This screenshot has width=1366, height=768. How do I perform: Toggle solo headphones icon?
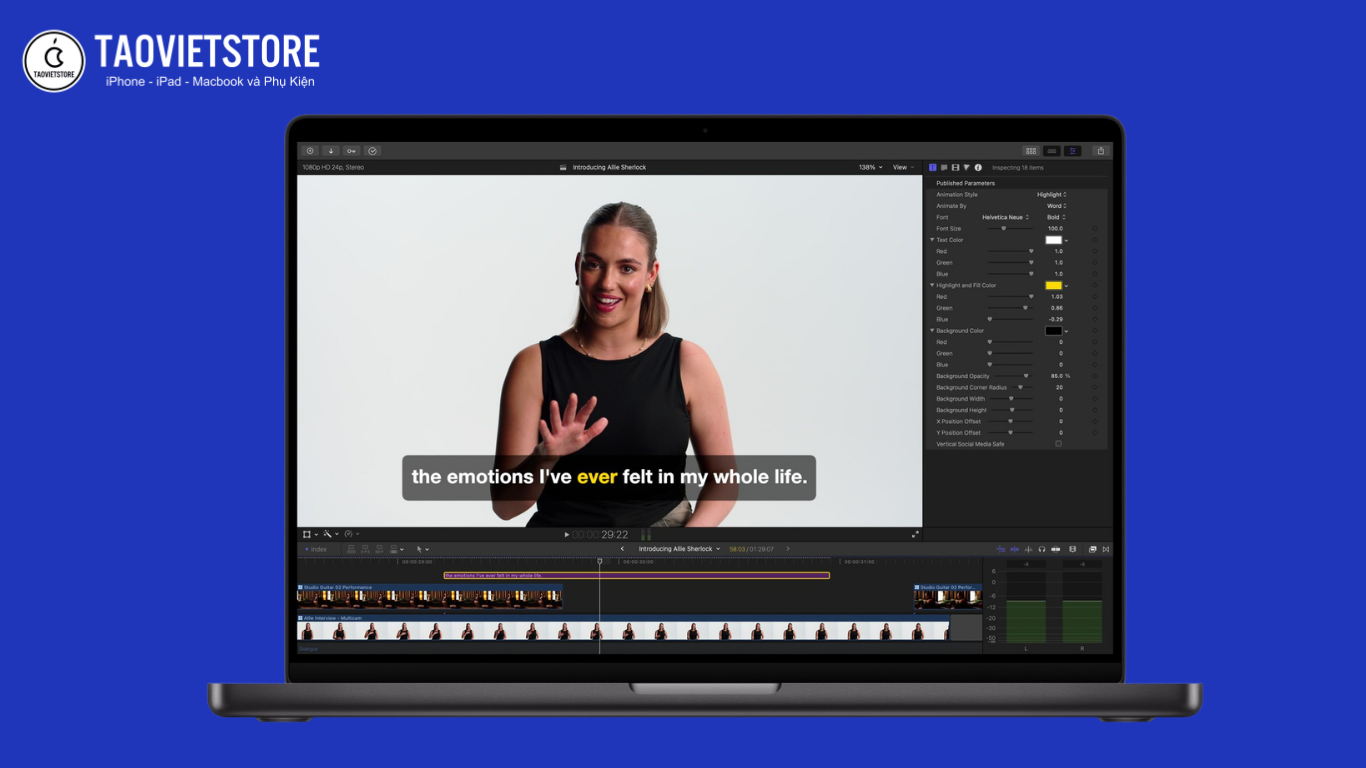coord(1042,549)
